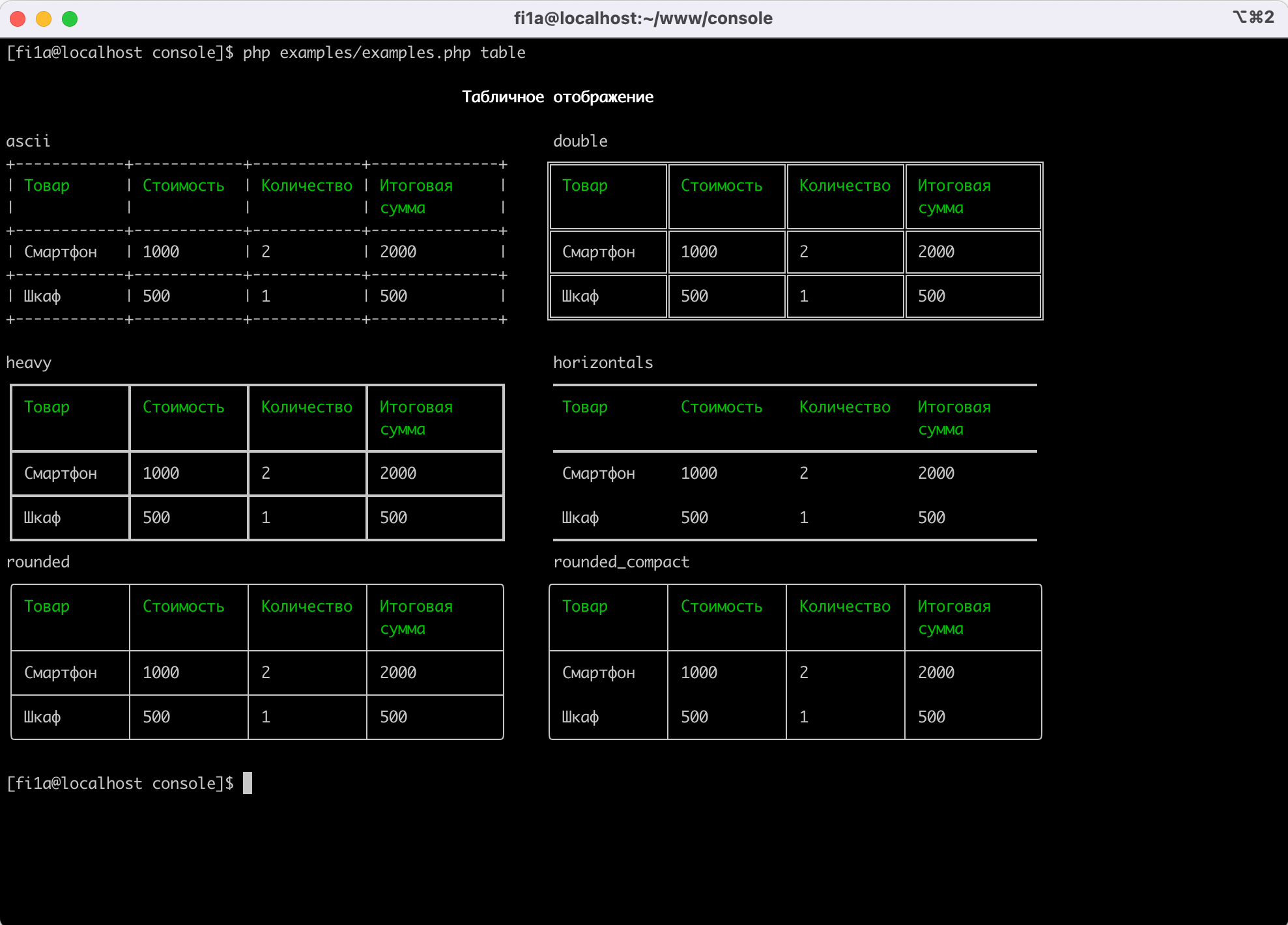
Task: Click 'Итоговая' header in horizontals table
Action: coord(954,407)
